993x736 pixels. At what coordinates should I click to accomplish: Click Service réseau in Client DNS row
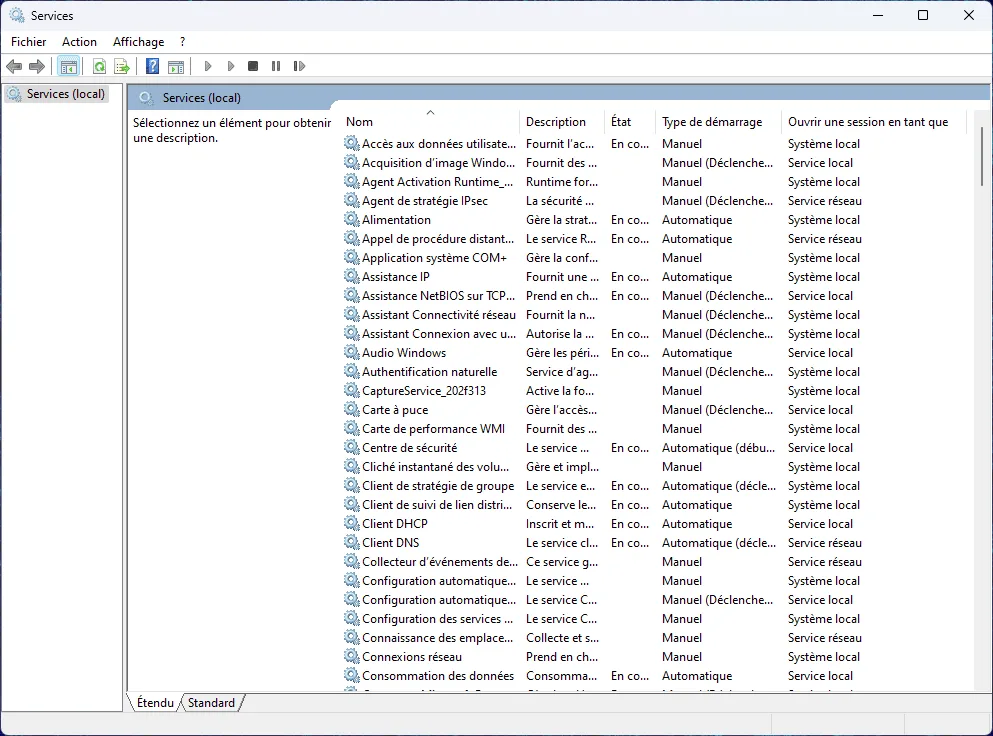(x=825, y=543)
